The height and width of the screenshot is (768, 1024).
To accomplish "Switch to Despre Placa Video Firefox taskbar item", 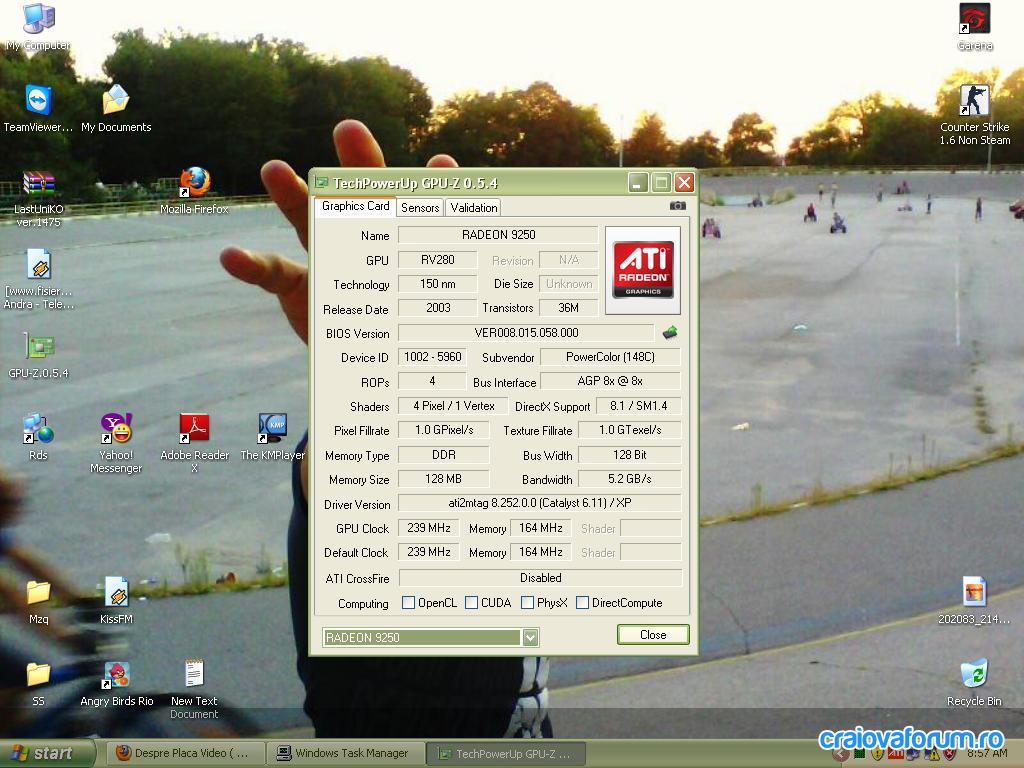I will 185,754.
